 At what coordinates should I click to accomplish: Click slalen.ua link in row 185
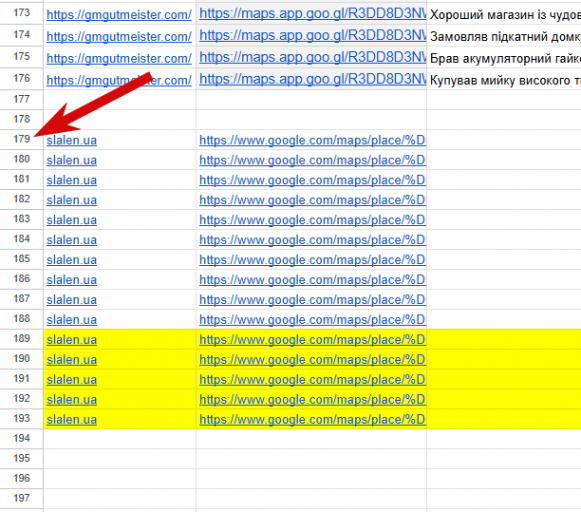(72, 260)
